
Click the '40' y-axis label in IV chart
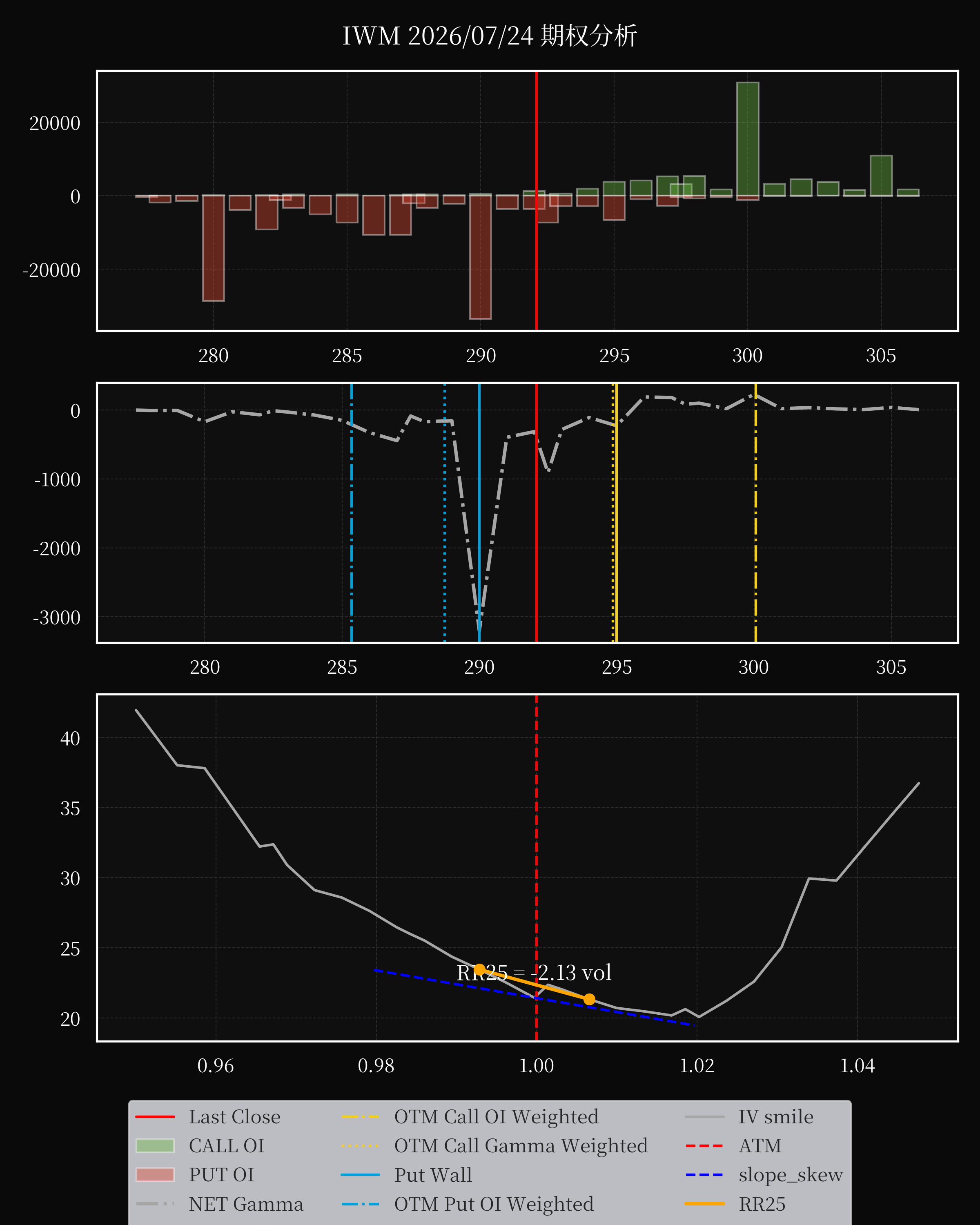(x=71, y=739)
